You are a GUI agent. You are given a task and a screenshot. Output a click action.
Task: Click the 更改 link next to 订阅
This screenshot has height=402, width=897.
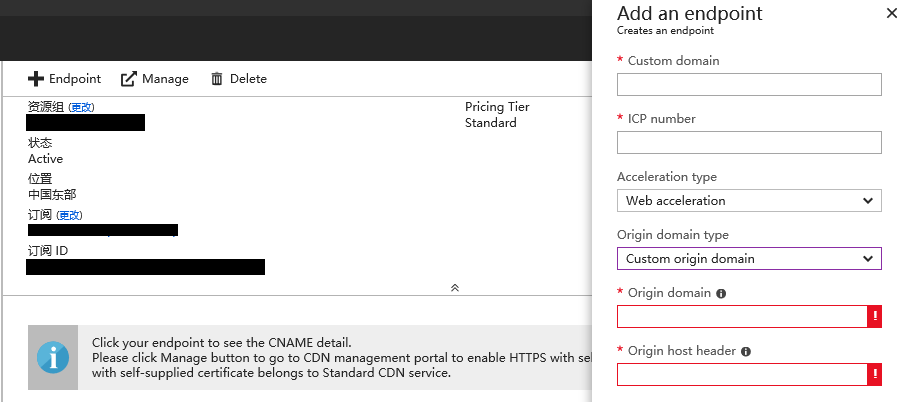pyautogui.click(x=69, y=215)
